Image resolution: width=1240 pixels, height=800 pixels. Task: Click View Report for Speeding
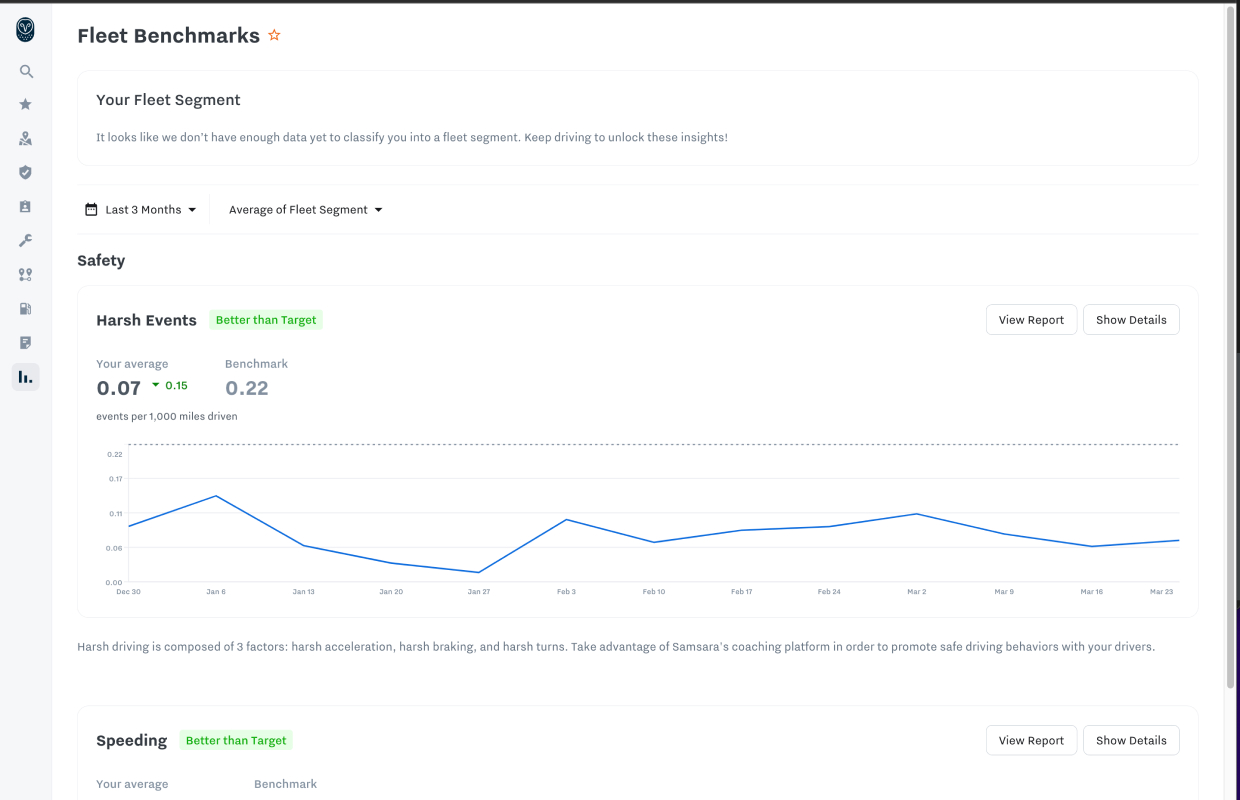1031,741
